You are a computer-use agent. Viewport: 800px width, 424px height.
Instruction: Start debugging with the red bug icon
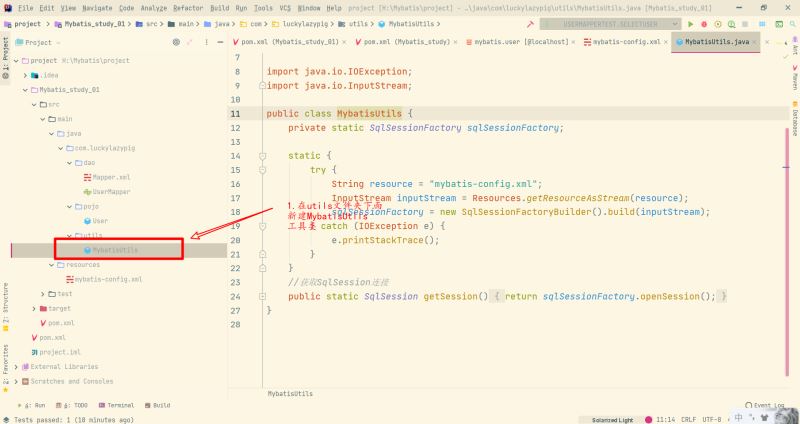[704, 24]
